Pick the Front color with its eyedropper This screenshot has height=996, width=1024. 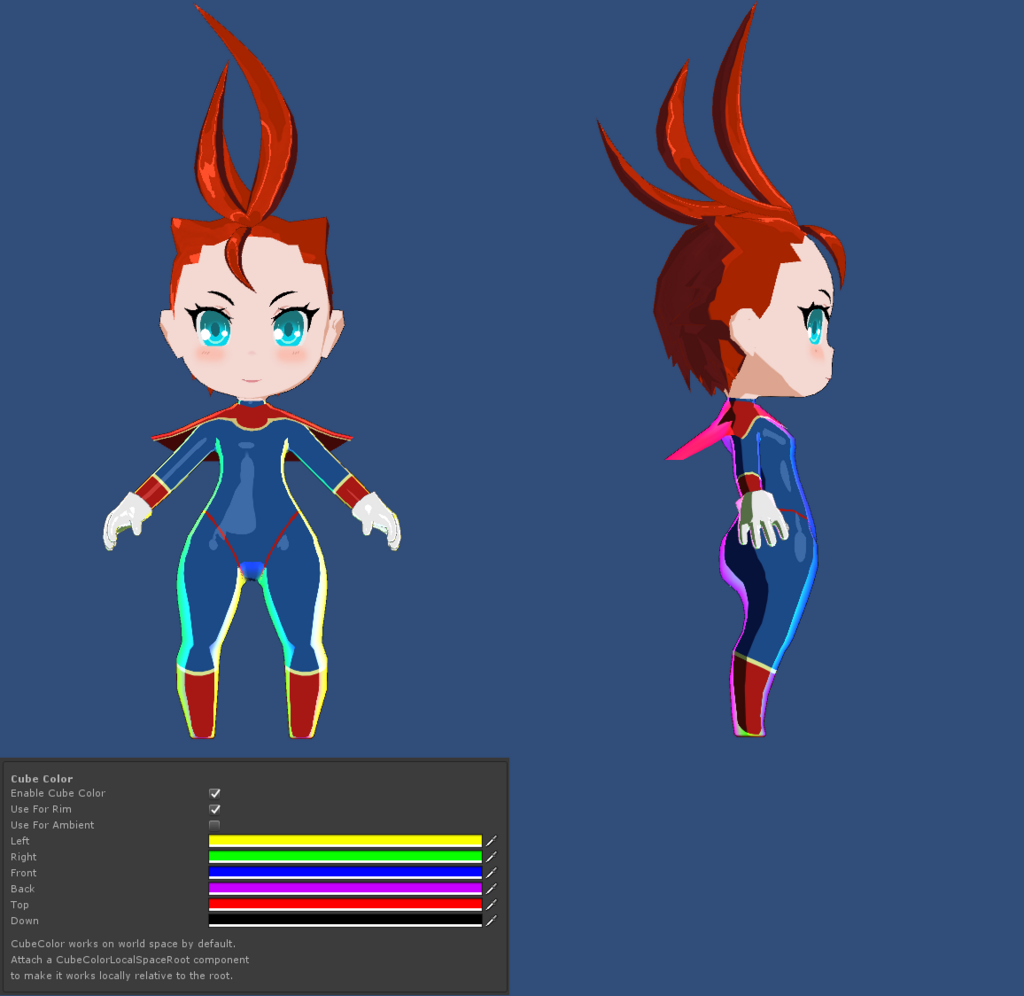point(491,873)
